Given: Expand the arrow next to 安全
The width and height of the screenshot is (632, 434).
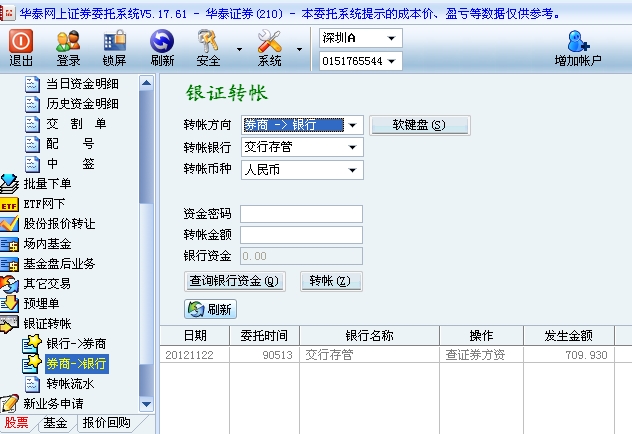Looking at the screenshot, I should [x=239, y=49].
